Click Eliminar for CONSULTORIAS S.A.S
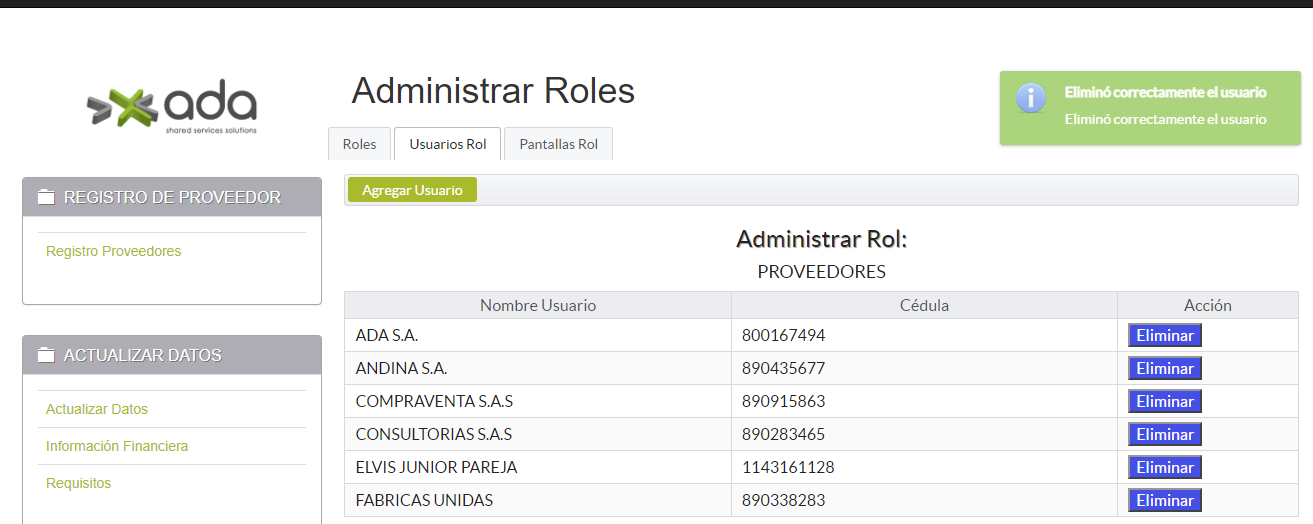Image resolution: width=1313 pixels, height=524 pixels. point(1164,434)
